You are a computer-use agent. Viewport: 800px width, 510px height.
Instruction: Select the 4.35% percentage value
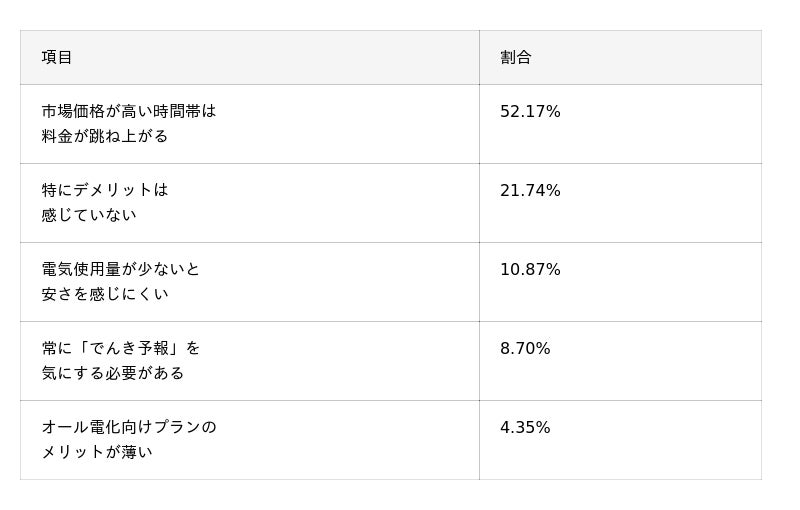tap(525, 428)
